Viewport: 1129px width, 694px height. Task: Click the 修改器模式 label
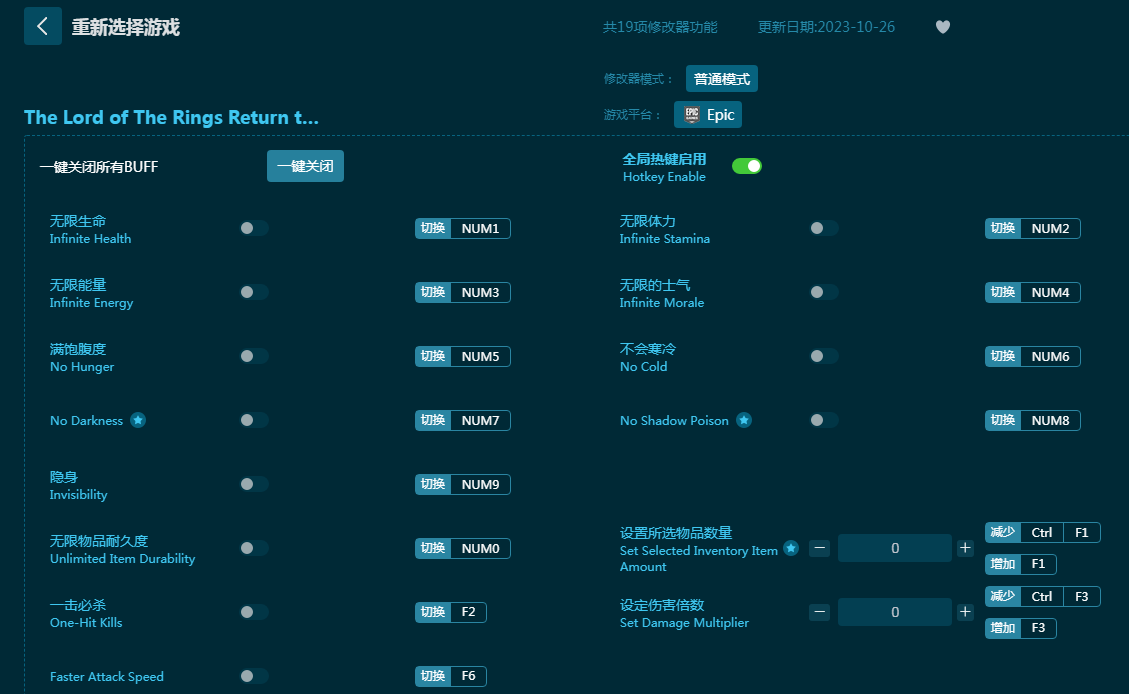click(638, 79)
